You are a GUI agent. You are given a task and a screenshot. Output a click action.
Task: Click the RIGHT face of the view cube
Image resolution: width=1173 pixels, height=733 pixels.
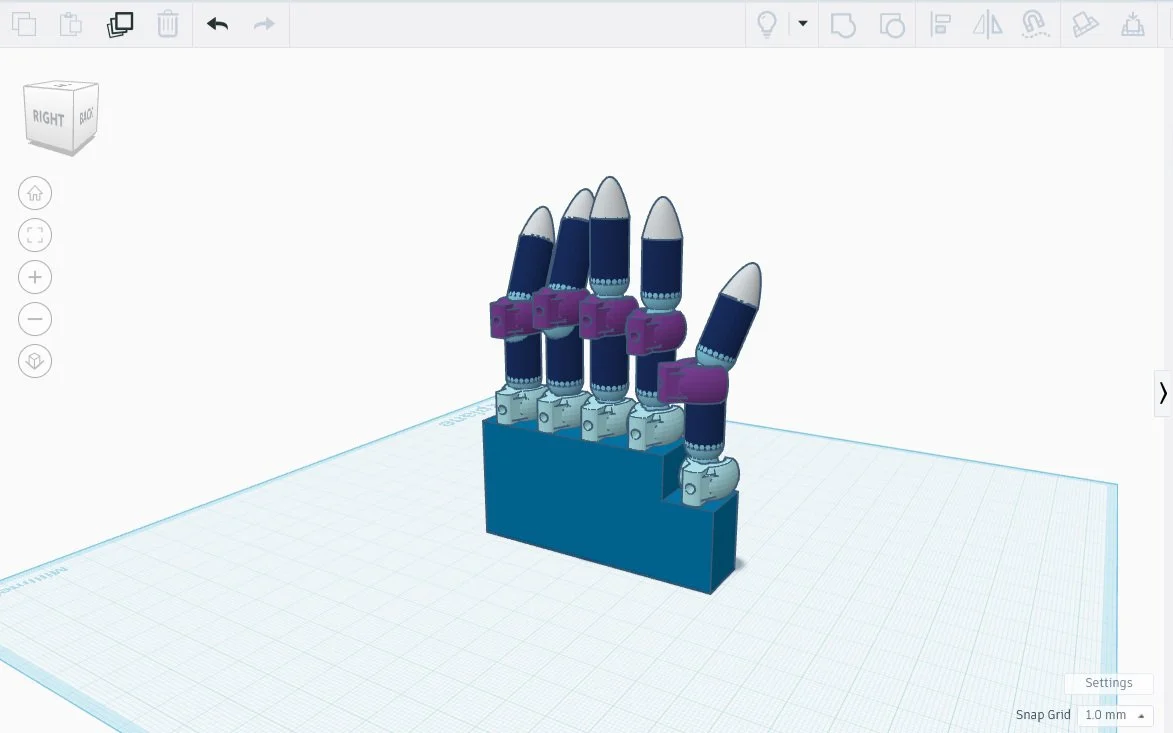coord(48,118)
